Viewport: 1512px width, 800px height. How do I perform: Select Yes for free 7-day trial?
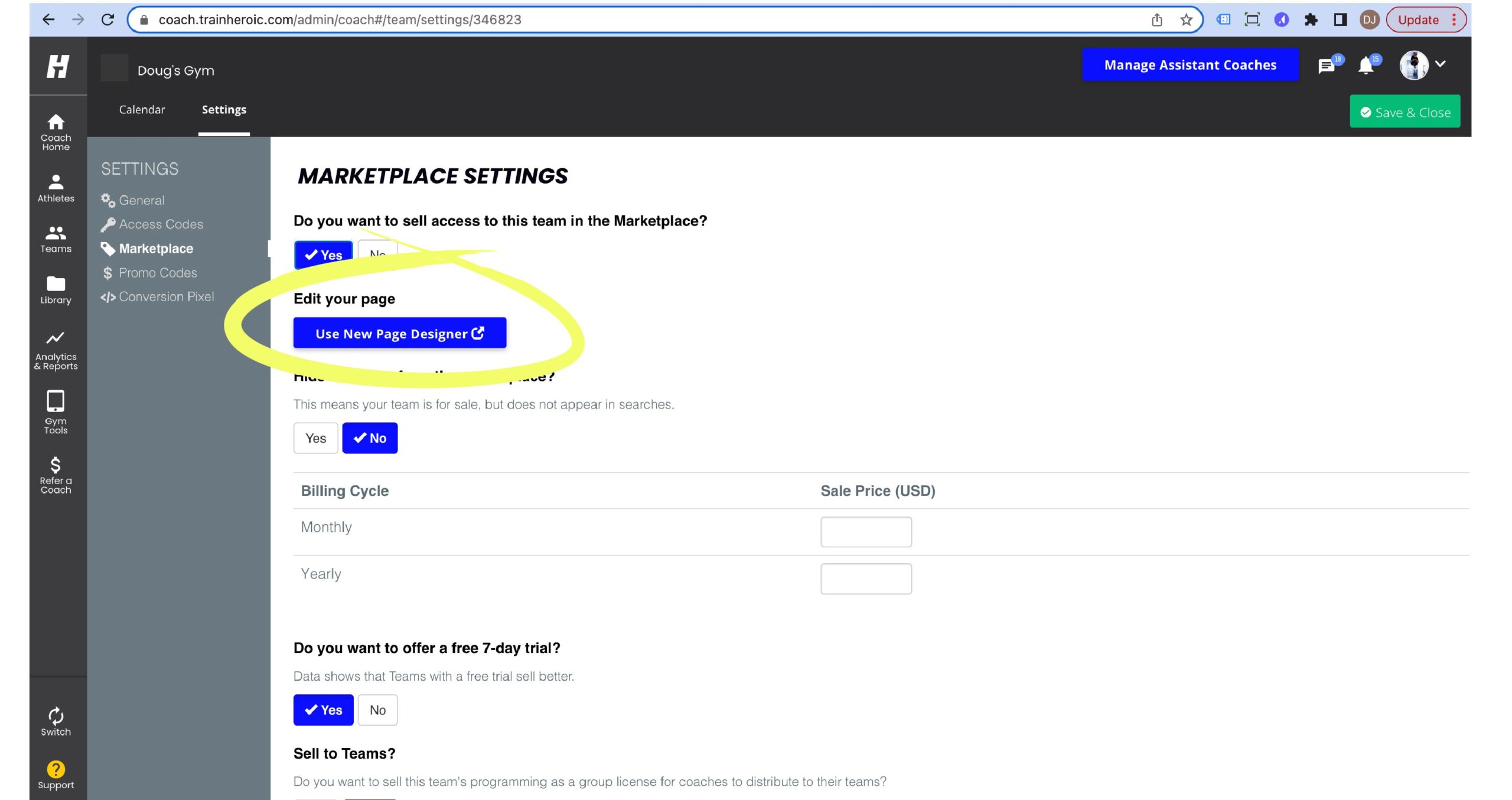[323, 710]
